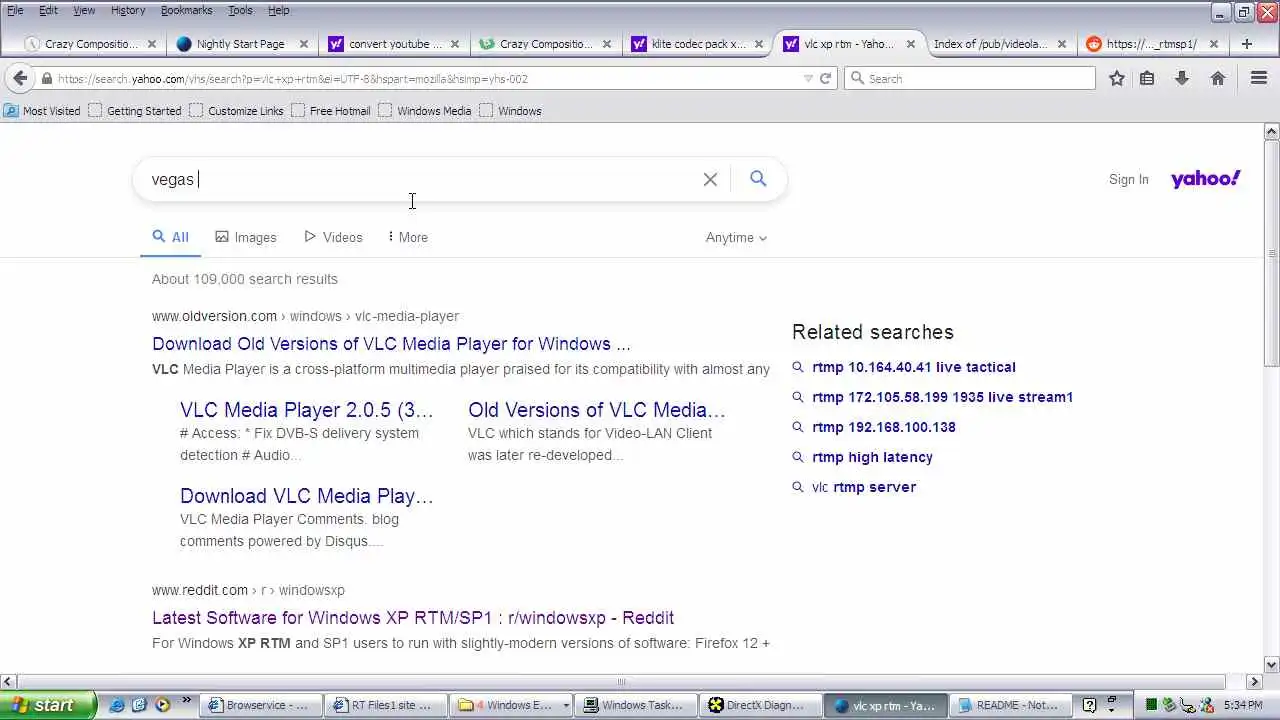Click the Windows Media Player quick launch icon

coord(162,705)
